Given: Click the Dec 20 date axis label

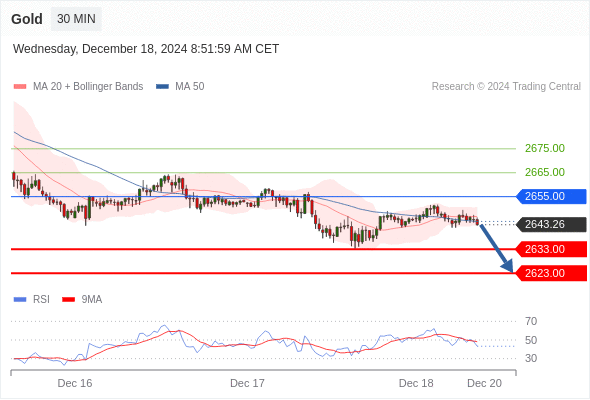Looking at the screenshot, I should pos(484,383).
